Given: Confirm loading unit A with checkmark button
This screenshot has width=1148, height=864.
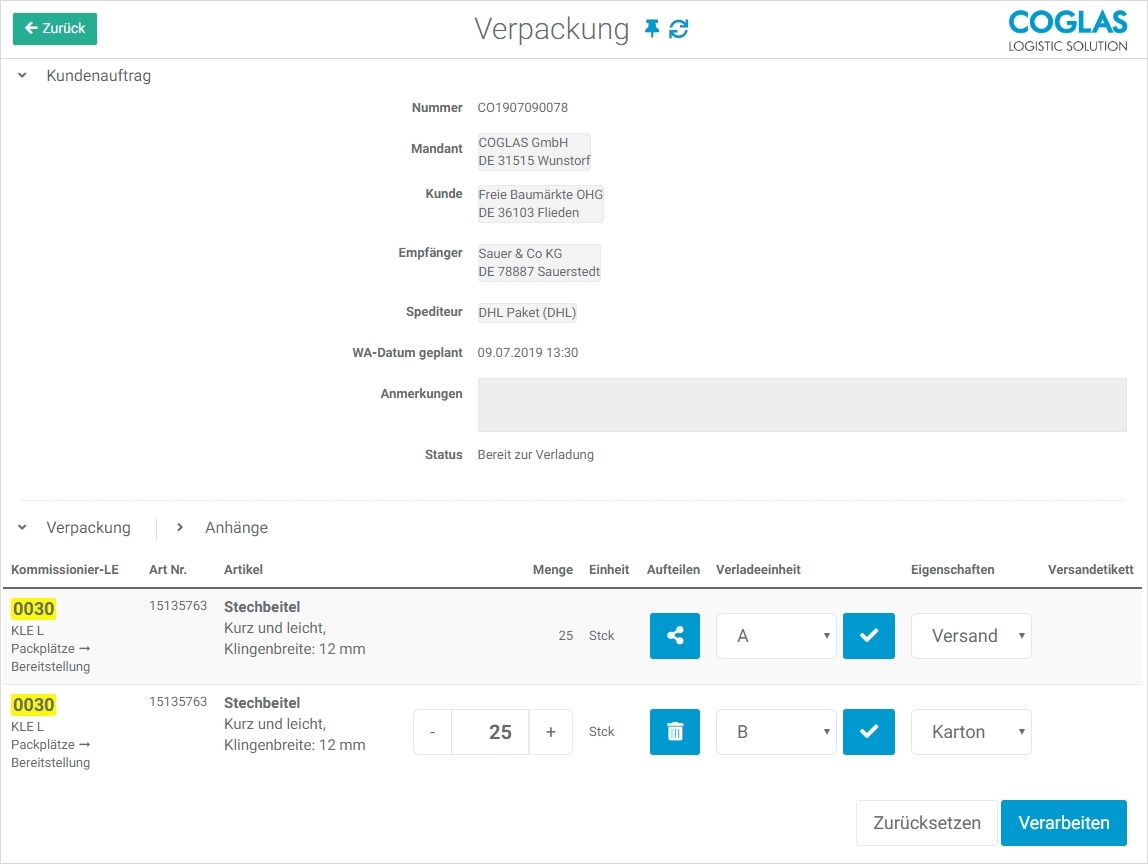Looking at the screenshot, I should click(x=869, y=636).
